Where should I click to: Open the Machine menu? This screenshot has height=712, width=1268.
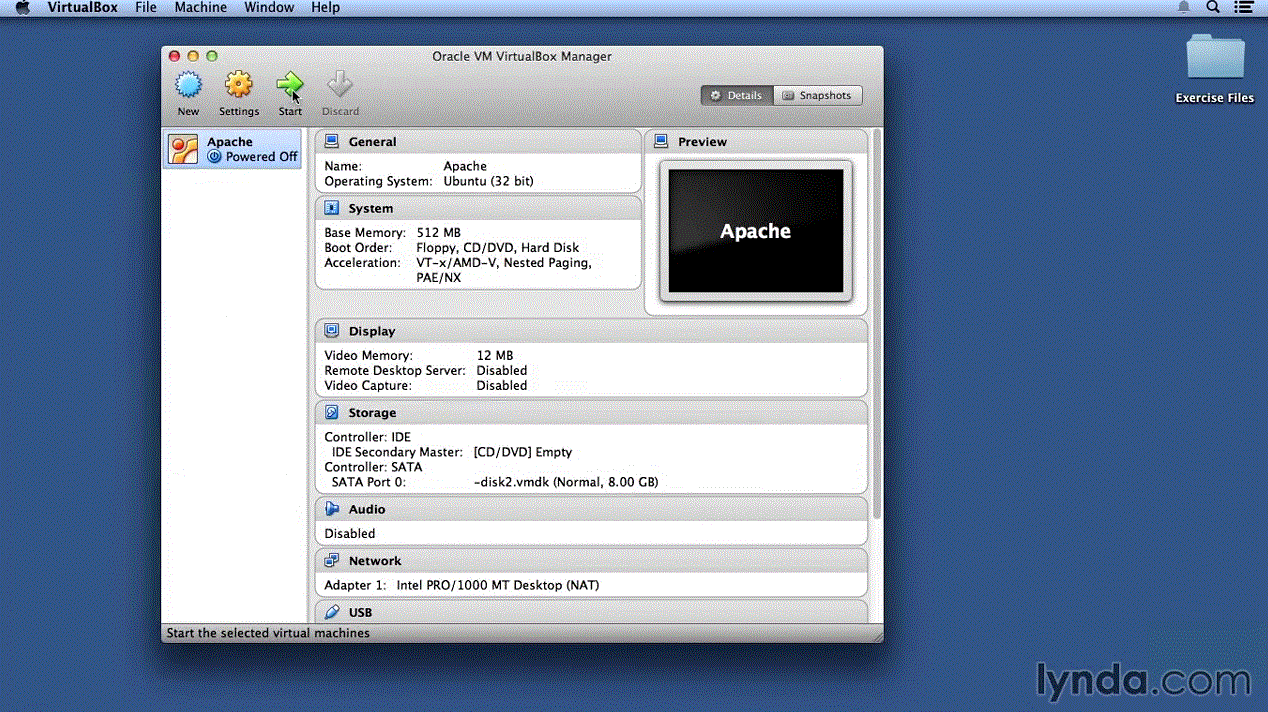tap(200, 8)
